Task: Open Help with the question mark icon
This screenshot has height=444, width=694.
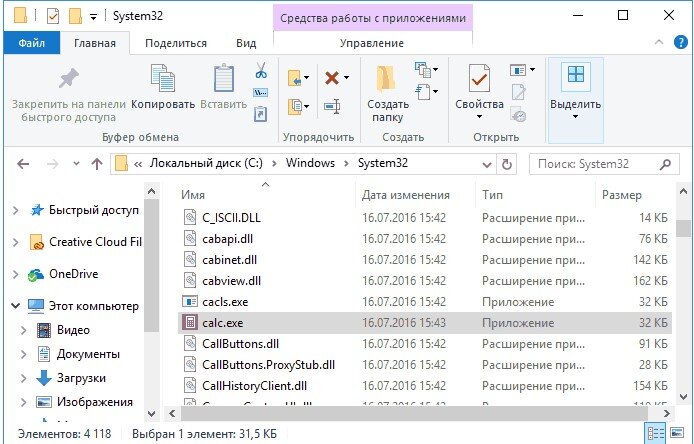Action: pos(680,42)
